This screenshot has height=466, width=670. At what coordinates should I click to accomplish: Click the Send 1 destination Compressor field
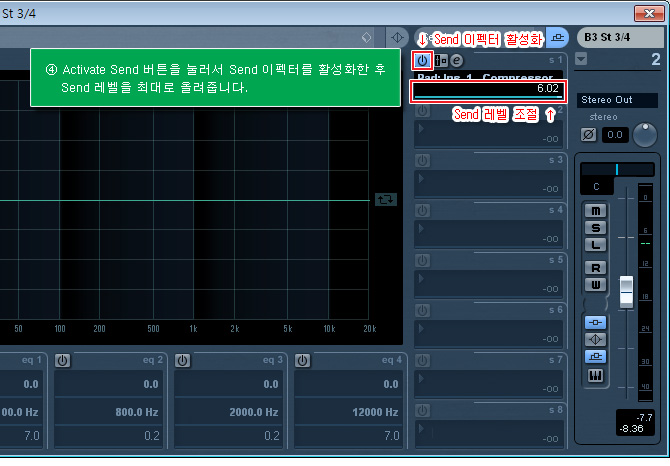tap(488, 76)
